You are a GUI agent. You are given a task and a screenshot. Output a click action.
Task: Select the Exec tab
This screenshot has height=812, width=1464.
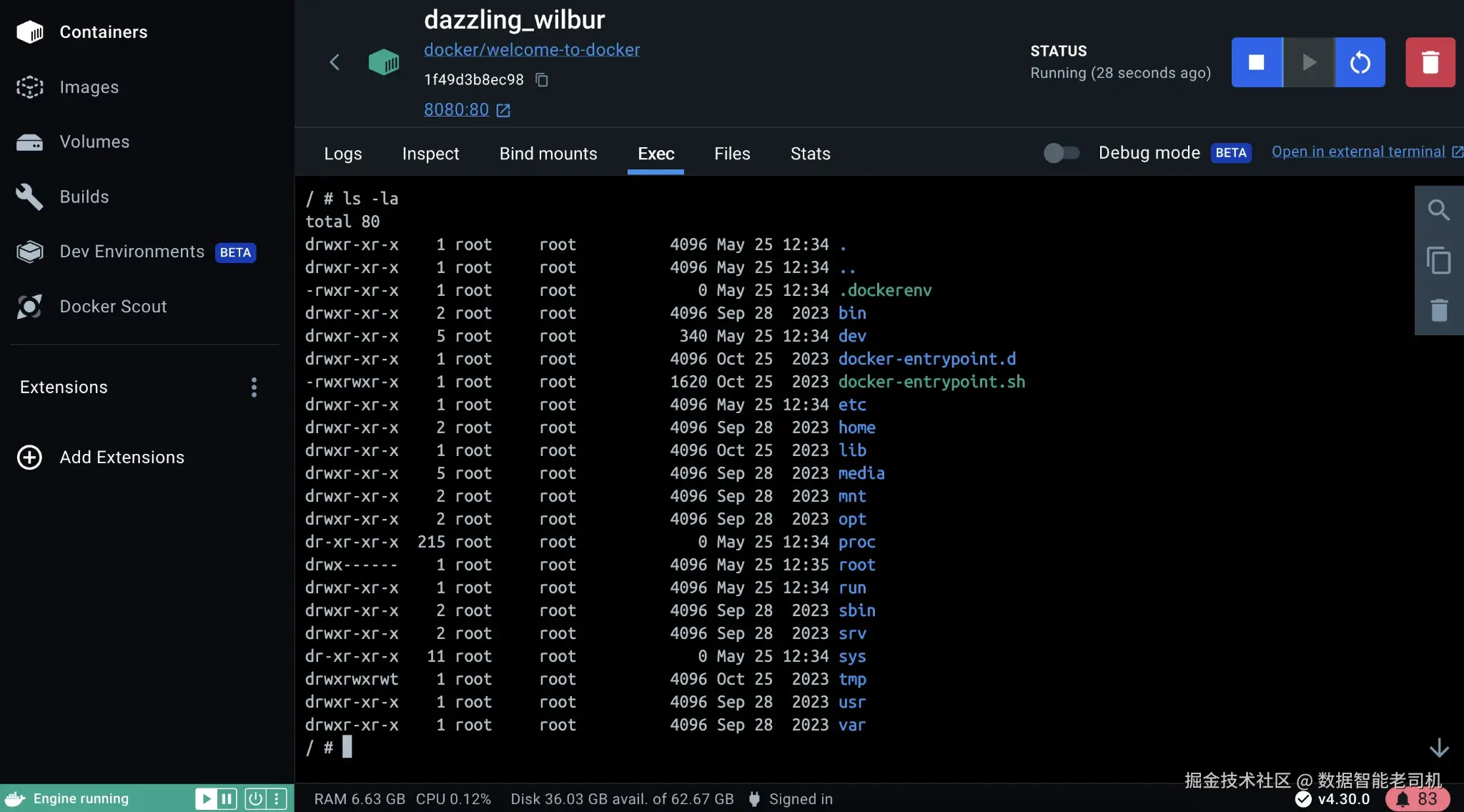click(x=656, y=154)
